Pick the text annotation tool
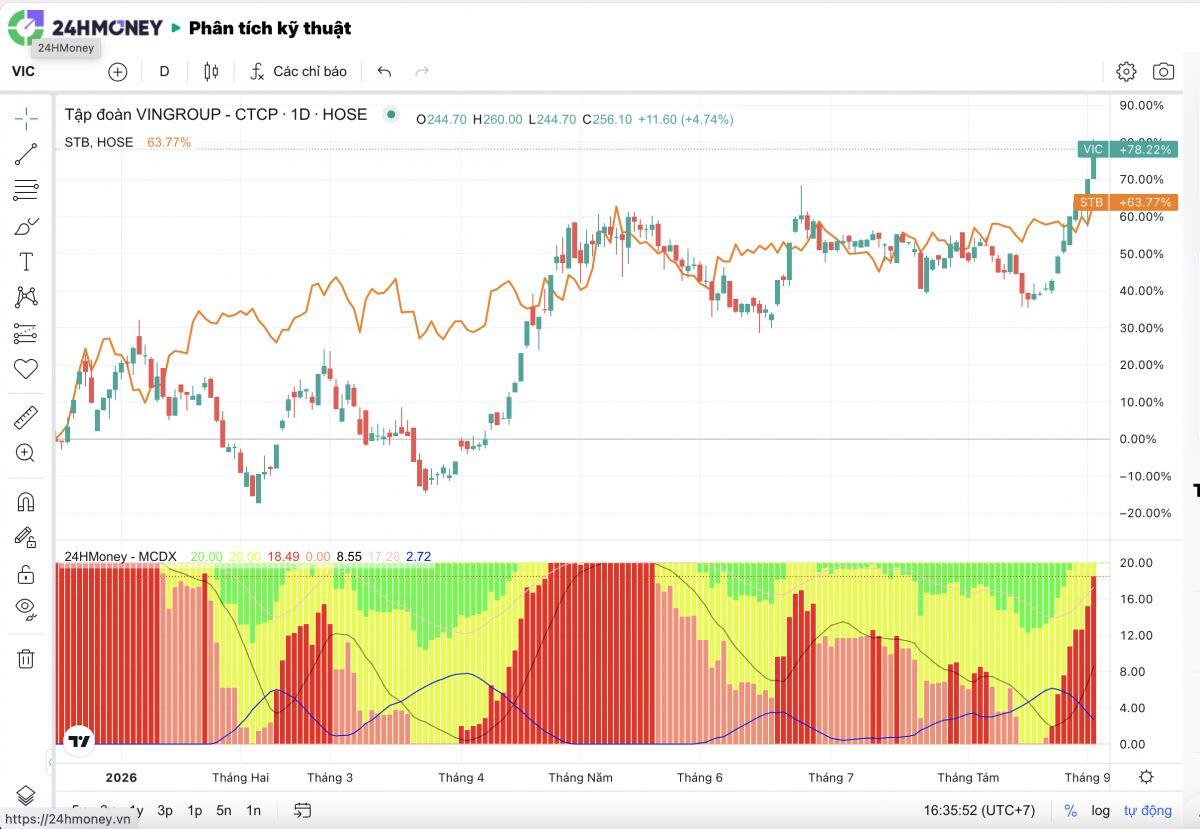Image resolution: width=1200 pixels, height=829 pixels. [26, 262]
